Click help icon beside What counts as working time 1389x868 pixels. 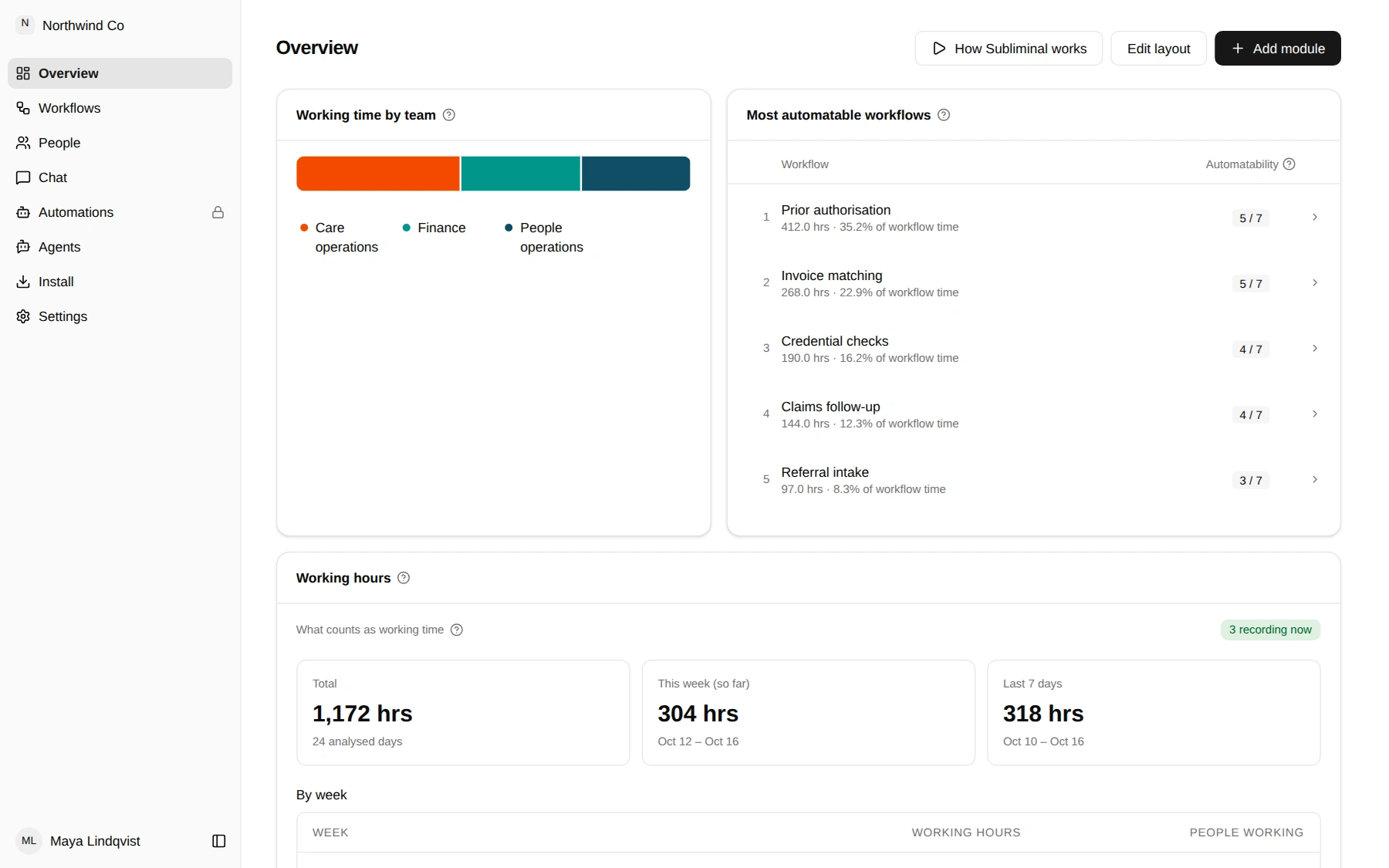(x=457, y=630)
